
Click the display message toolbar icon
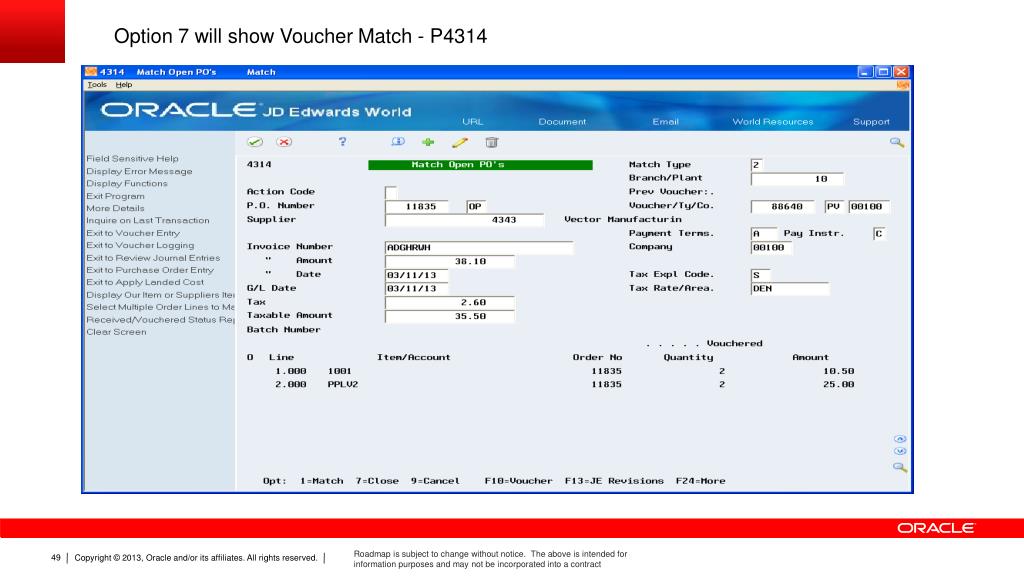[398, 142]
